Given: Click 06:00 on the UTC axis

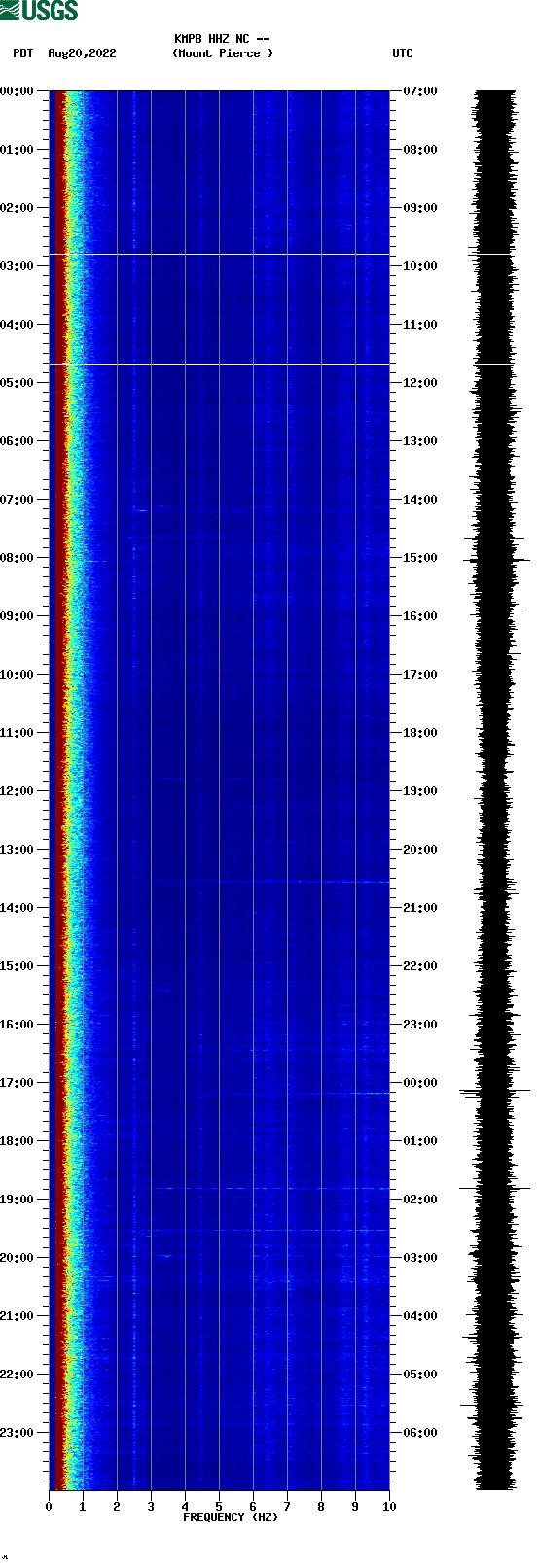Looking at the screenshot, I should coord(420,1433).
